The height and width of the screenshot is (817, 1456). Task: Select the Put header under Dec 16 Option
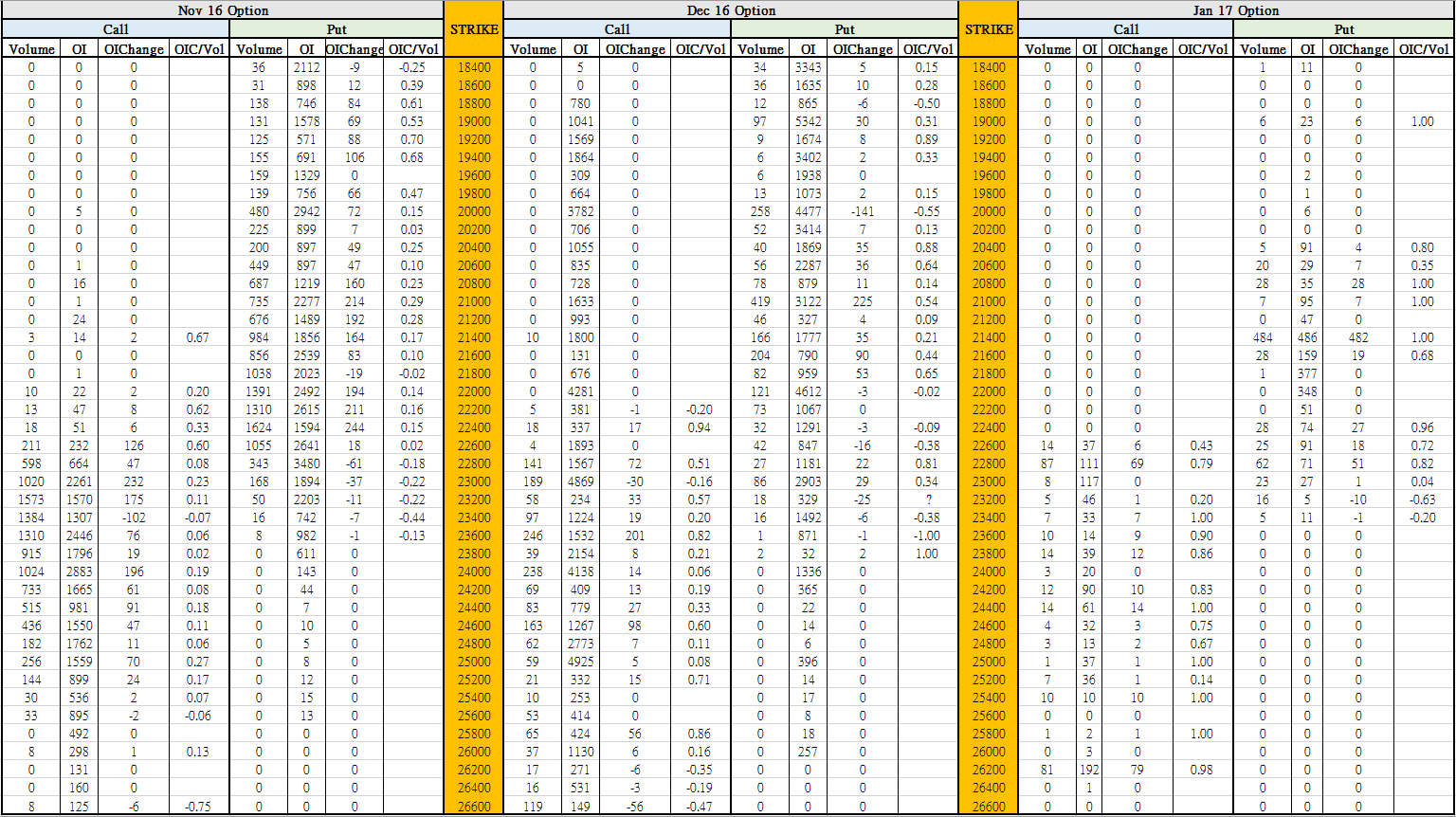coord(844,29)
